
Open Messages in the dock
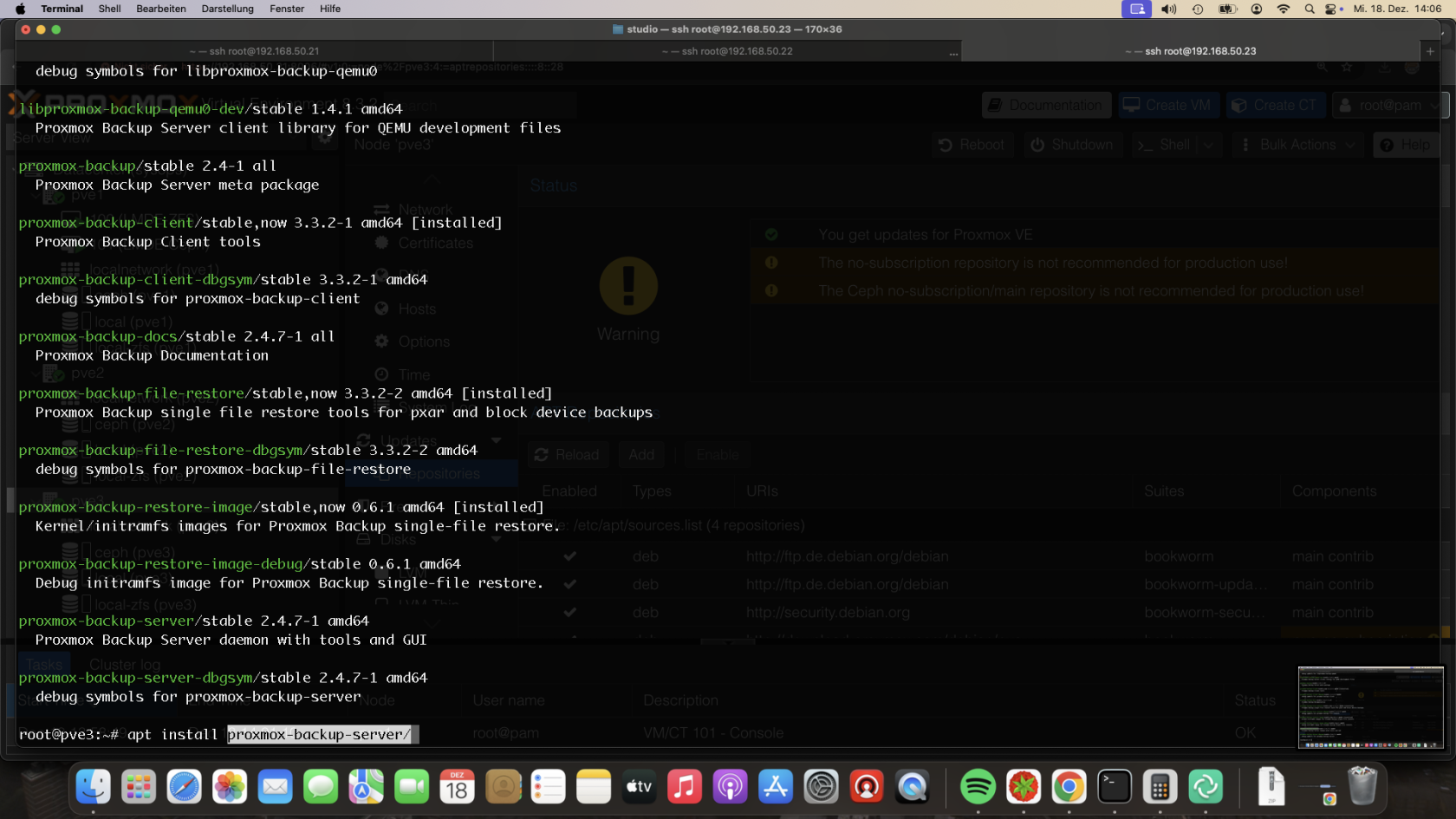point(321,787)
